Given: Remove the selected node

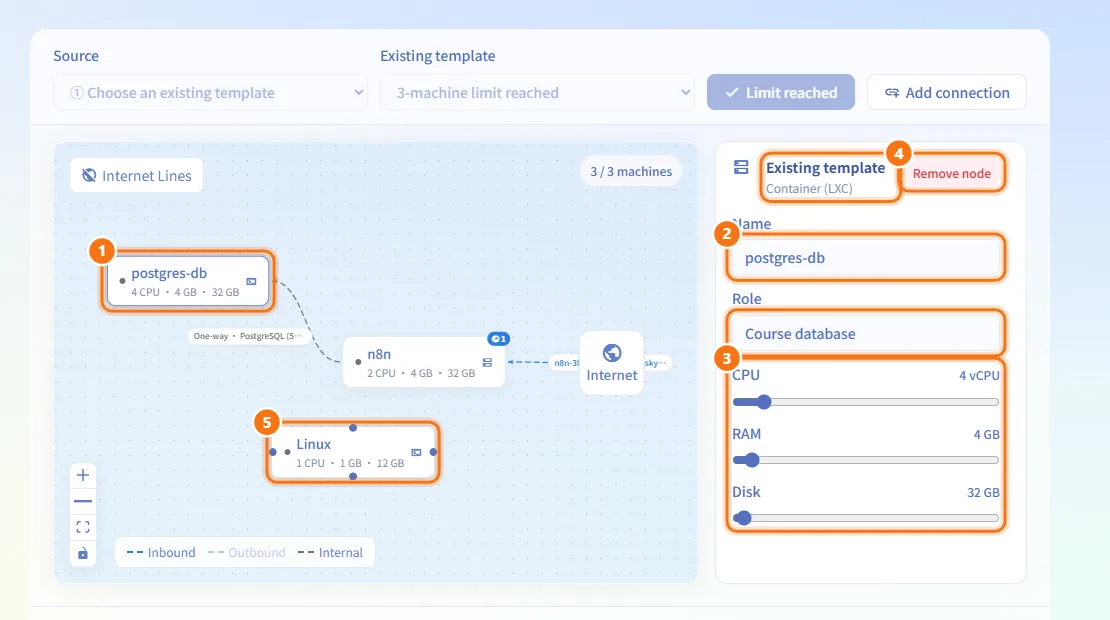Looking at the screenshot, I should pos(951,173).
